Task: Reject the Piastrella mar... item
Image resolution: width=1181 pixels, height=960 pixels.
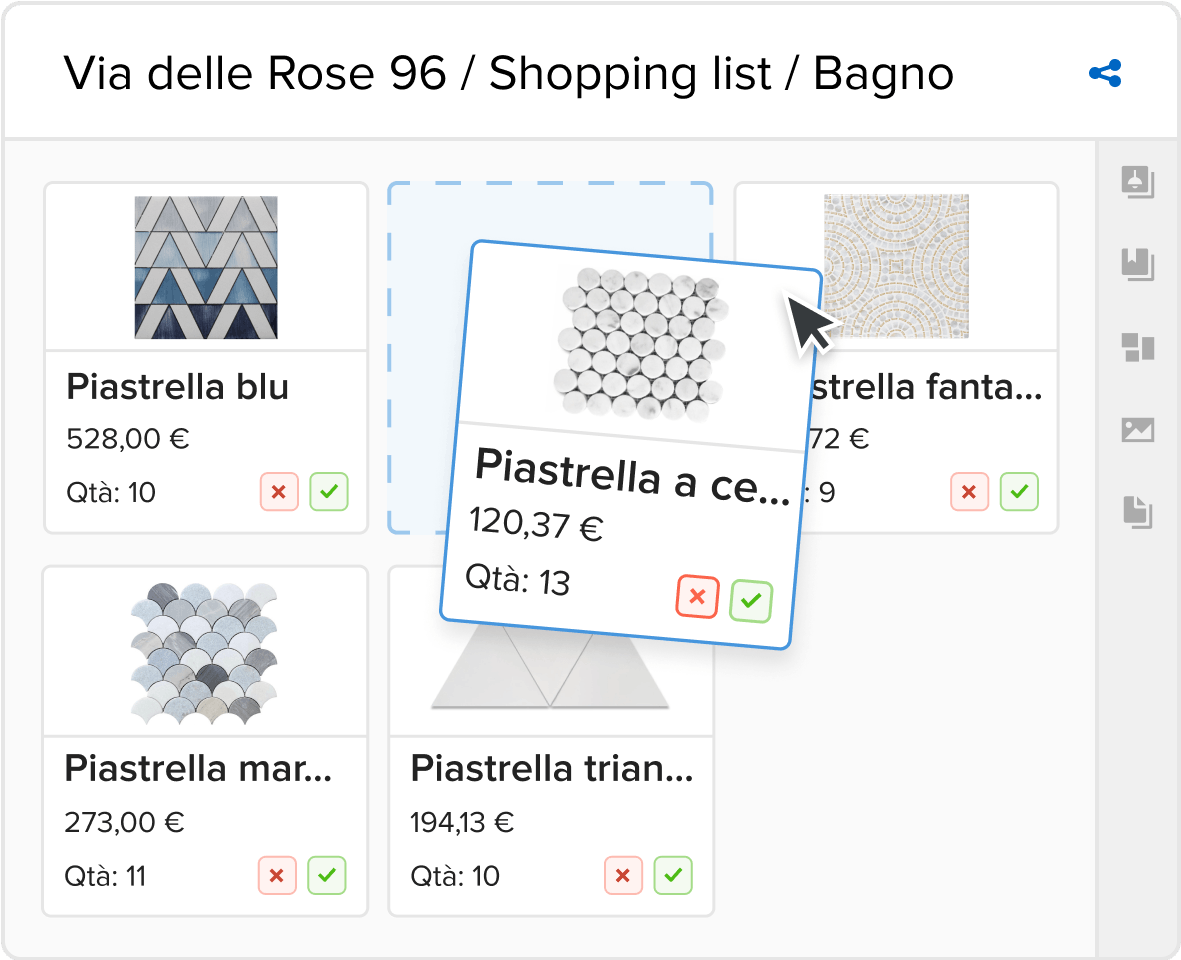Action: [x=277, y=875]
